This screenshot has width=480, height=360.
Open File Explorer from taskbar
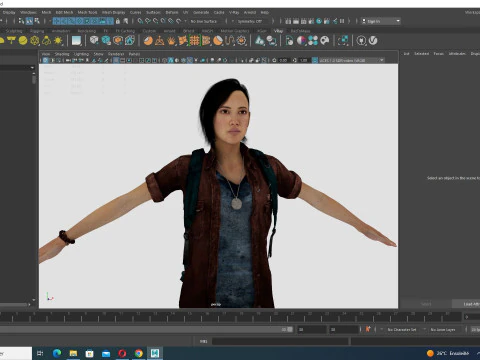click(x=73, y=353)
